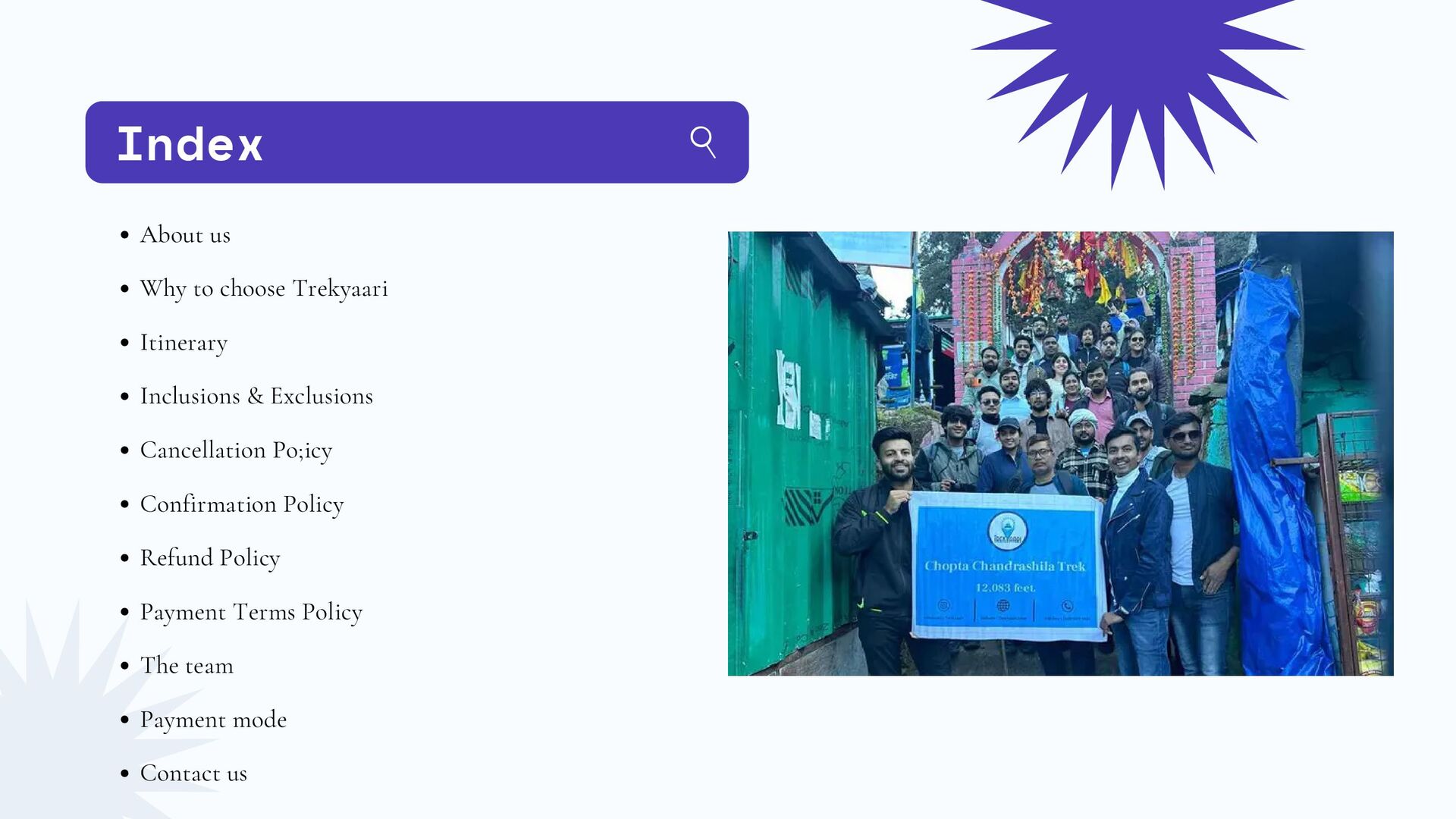The image size is (1456, 819).
Task: Click the Trekyaari logo on banner
Action: tap(1008, 532)
